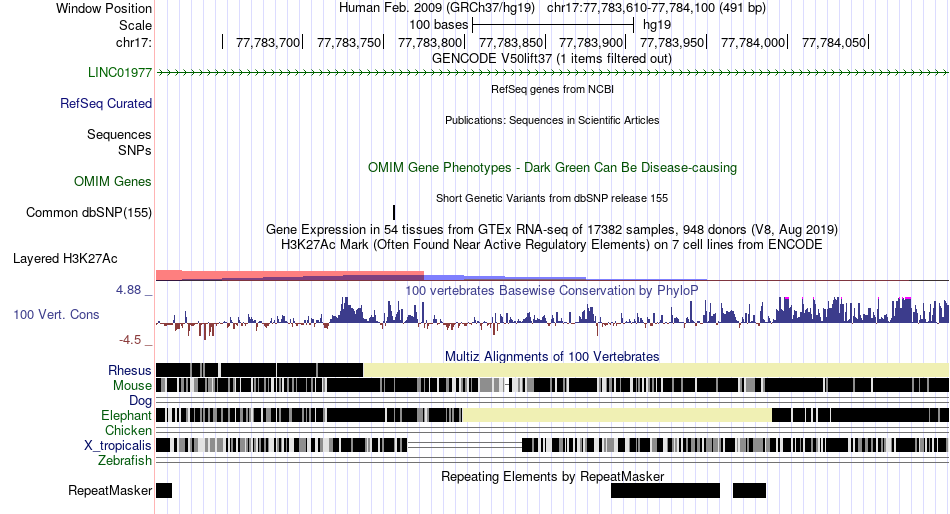The image size is (950, 514).
Task: Click the red H3K27Ac signal region
Action: point(290,275)
